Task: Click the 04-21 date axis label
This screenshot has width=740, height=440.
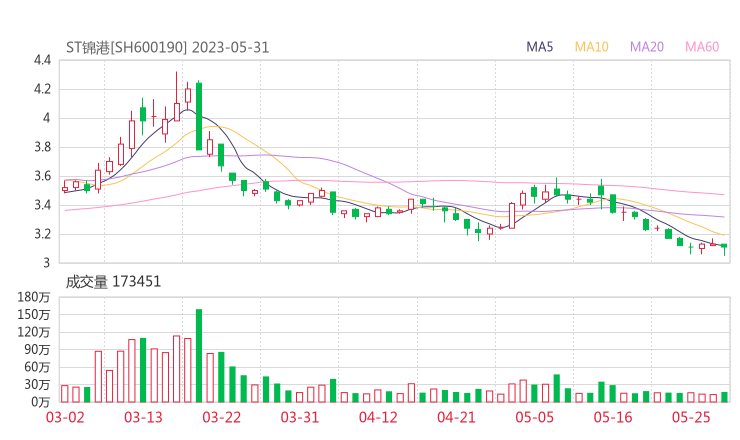Action: coord(456,417)
